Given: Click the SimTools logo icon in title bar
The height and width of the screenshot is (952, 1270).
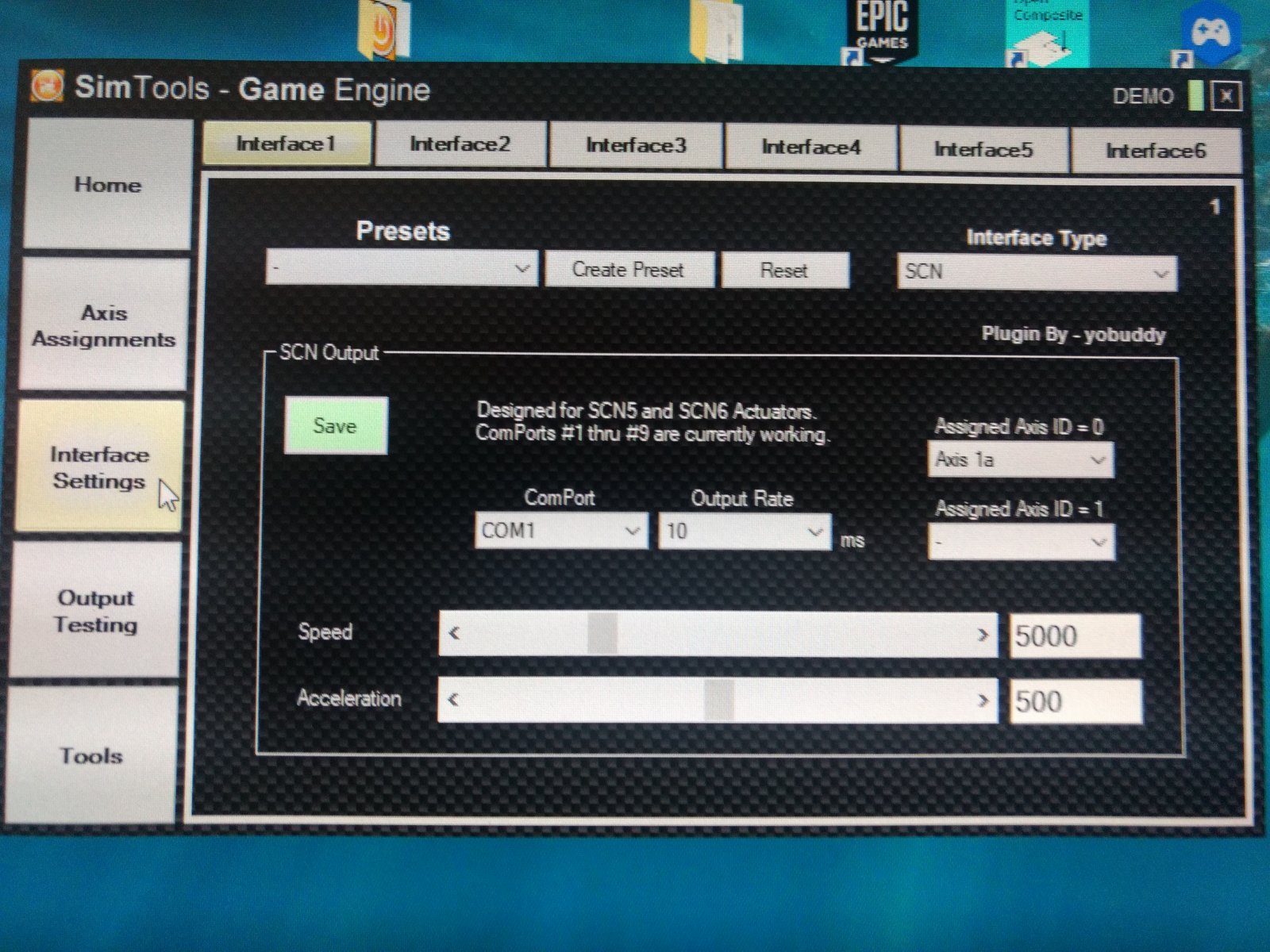Looking at the screenshot, I should point(48,86).
